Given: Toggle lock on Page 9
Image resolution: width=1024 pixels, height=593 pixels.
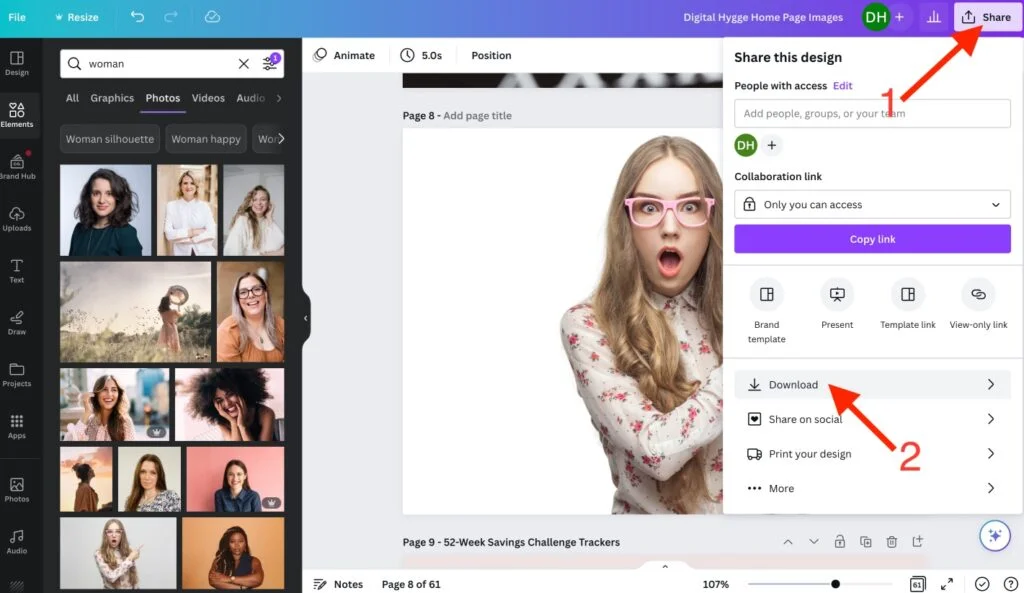Looking at the screenshot, I should coord(839,542).
